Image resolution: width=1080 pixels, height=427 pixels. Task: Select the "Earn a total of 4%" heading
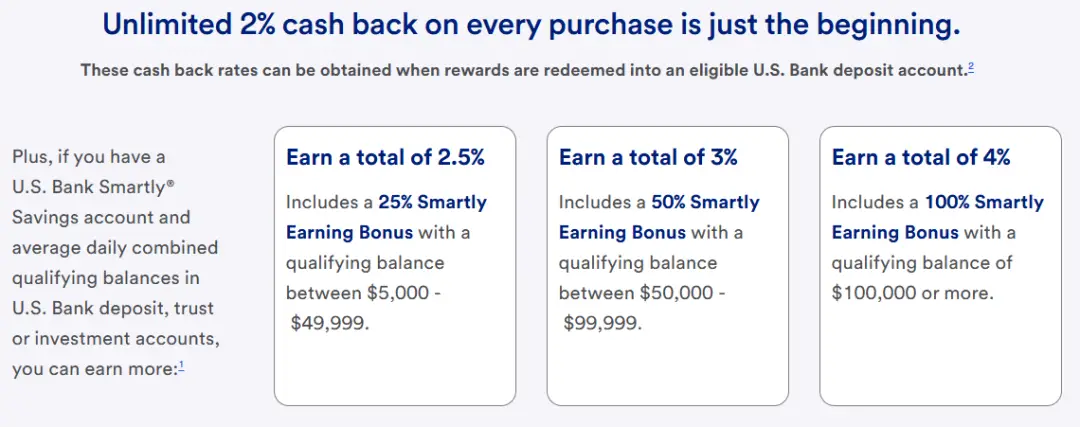coord(921,157)
